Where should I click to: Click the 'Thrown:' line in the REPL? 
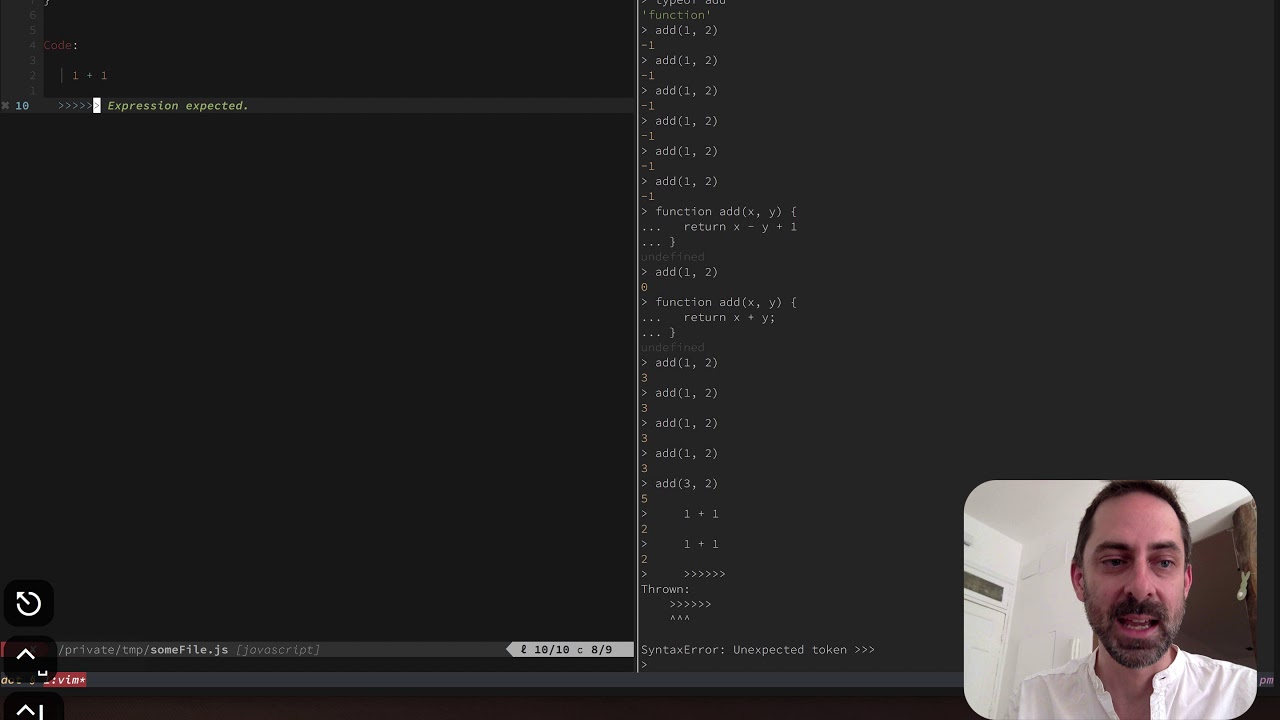tap(665, 589)
